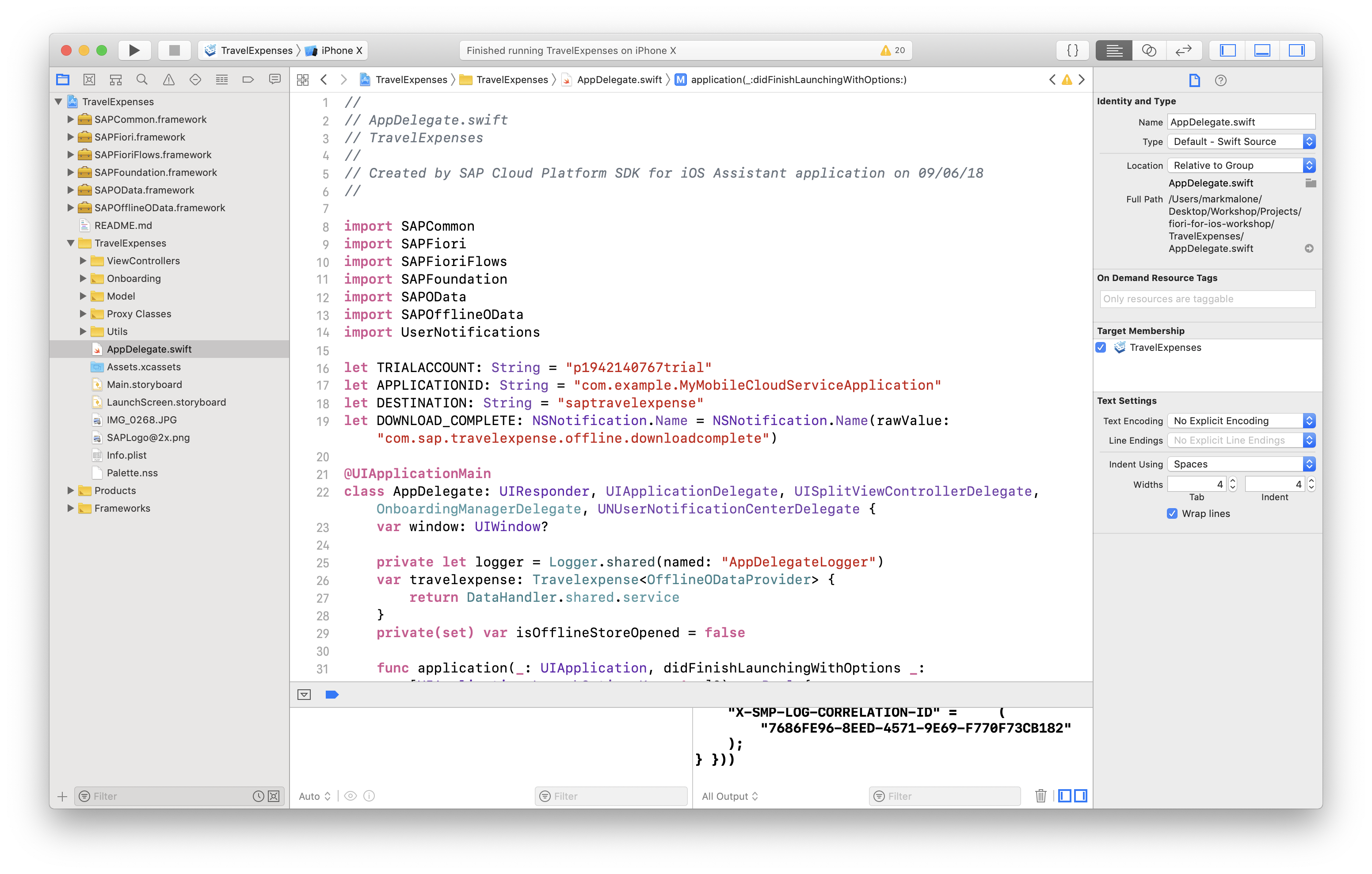
Task: Open the Issue navigator
Action: [x=169, y=80]
